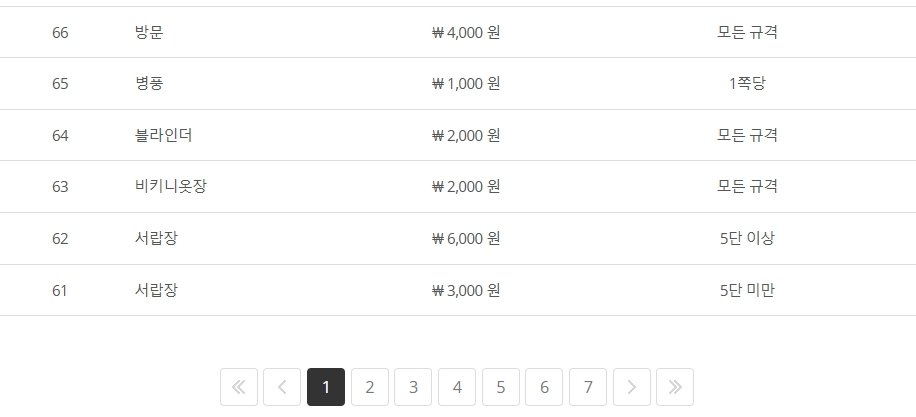Click the 1쪽당 specification cell
The image size is (916, 417).
(x=747, y=84)
